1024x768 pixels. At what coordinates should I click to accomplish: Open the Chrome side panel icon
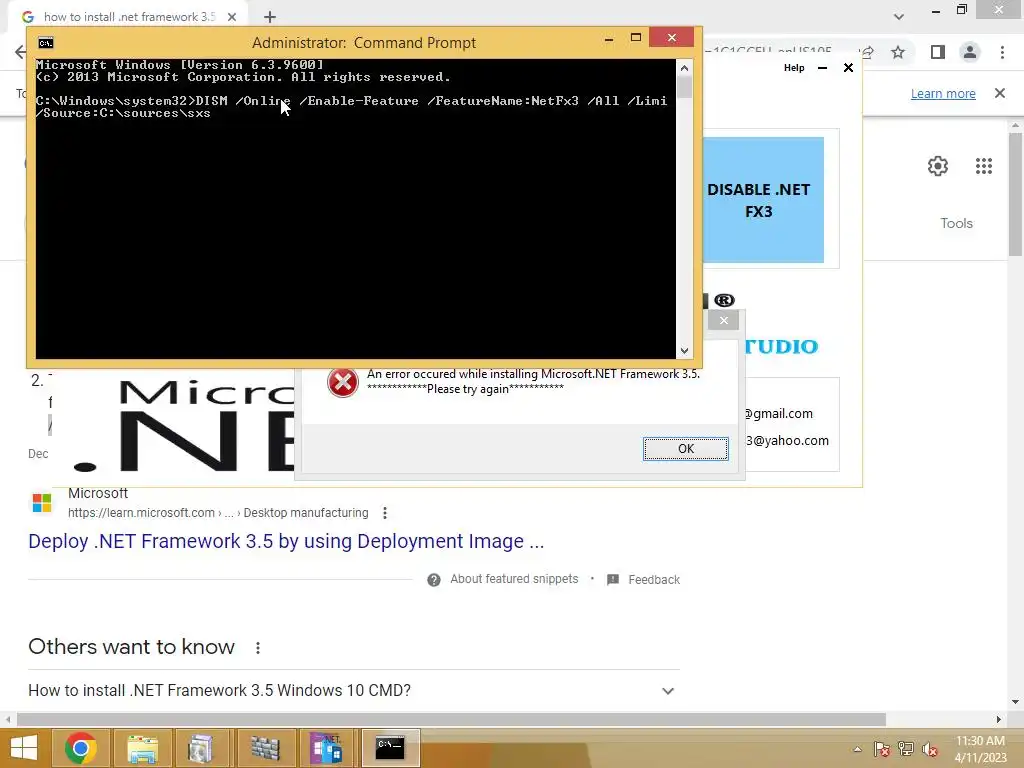click(x=938, y=52)
